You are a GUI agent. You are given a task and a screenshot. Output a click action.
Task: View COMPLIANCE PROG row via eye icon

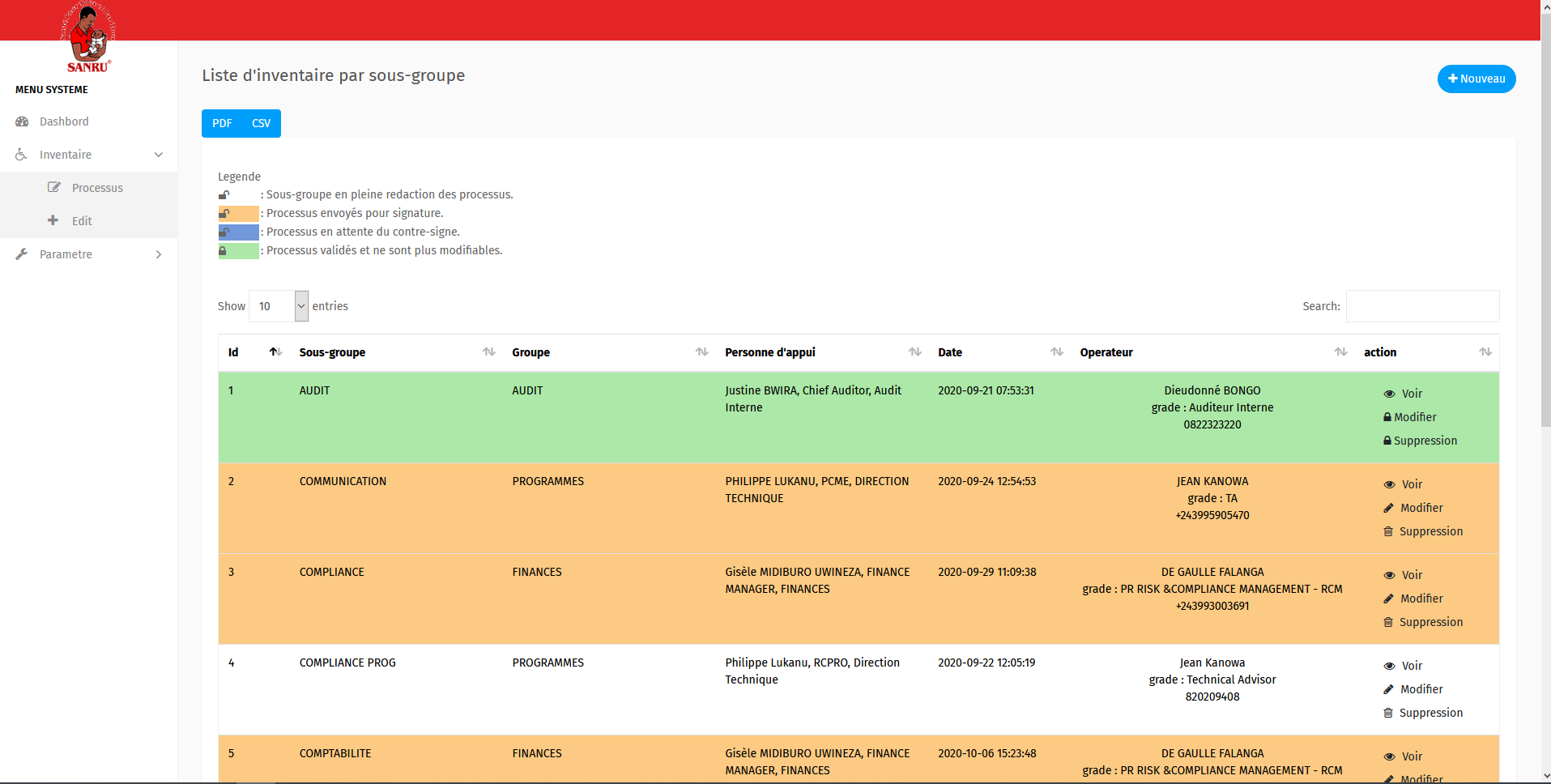pyautogui.click(x=1389, y=666)
